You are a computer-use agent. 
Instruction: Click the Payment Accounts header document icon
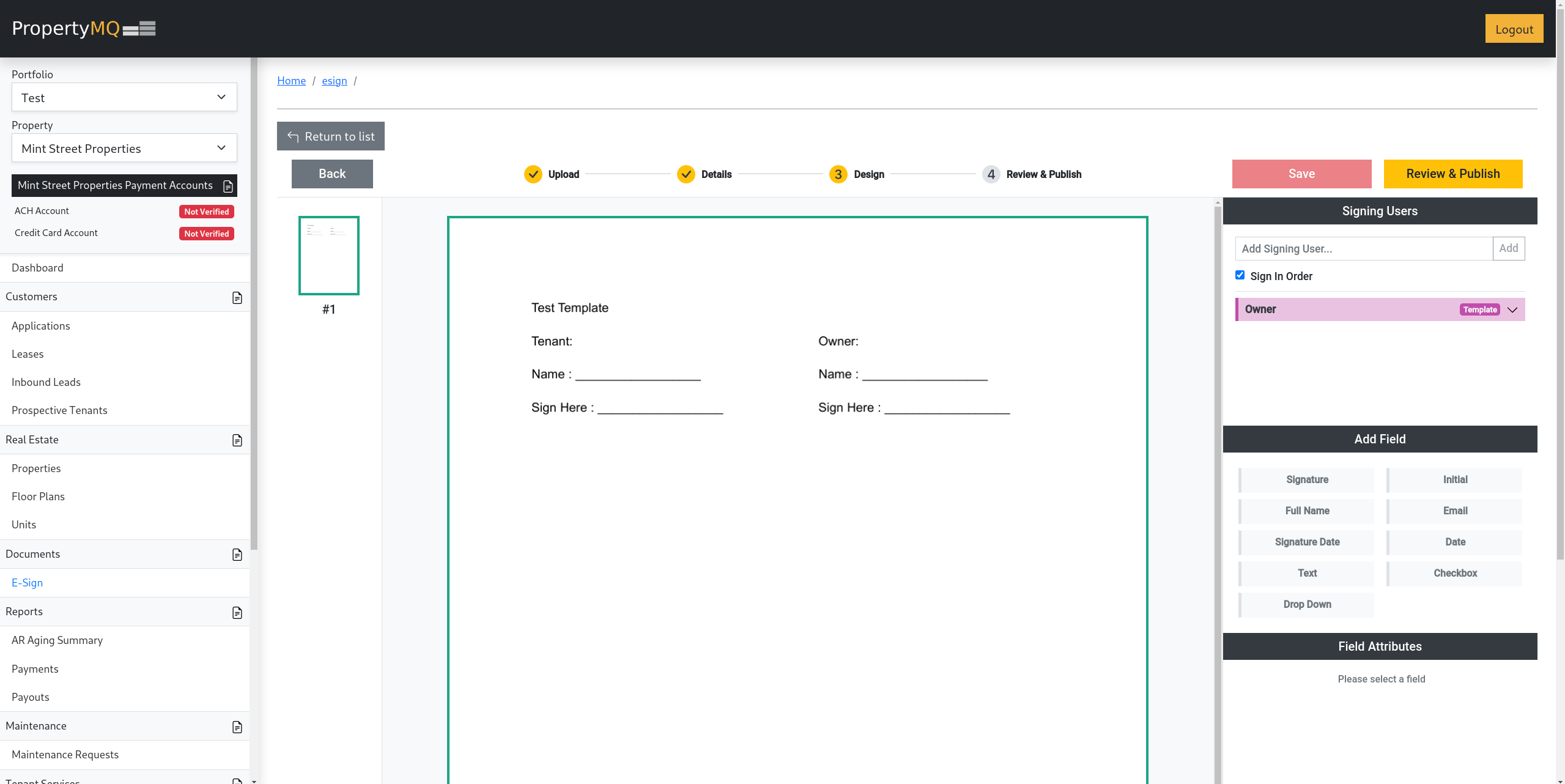tap(228, 186)
